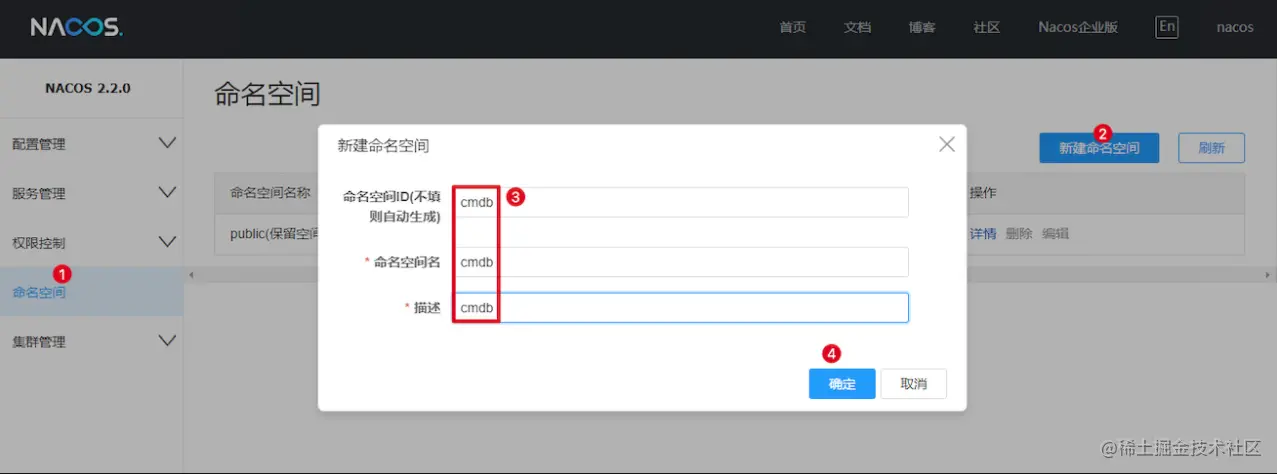This screenshot has width=1277, height=474.
Task: Click the 编辑 link for public namespace
Action: 1055,233
